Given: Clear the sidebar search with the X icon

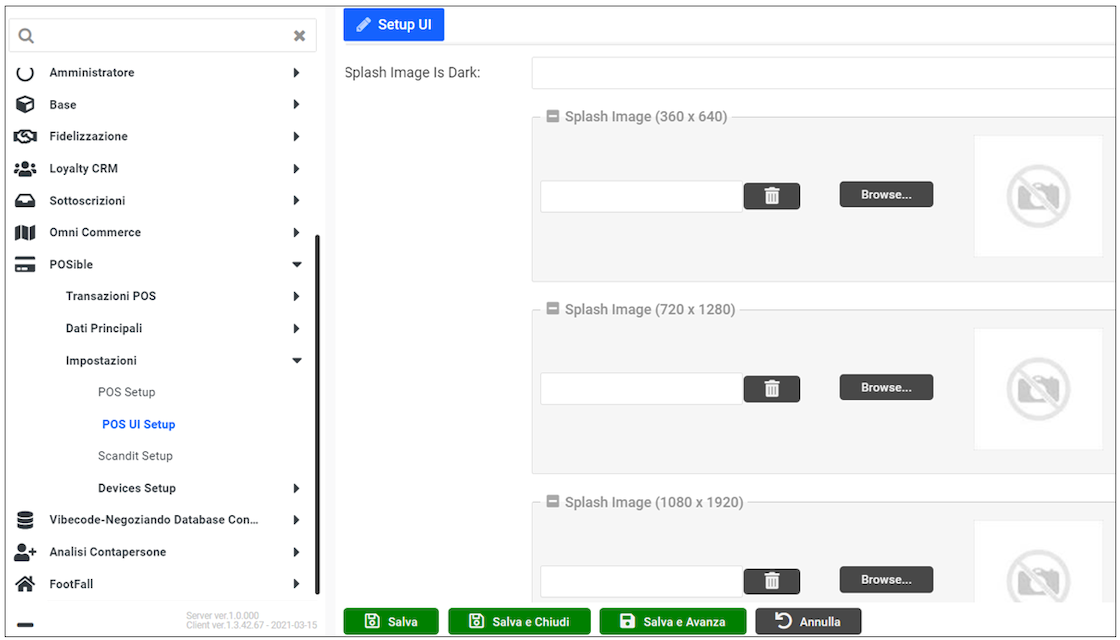Looking at the screenshot, I should [299, 36].
